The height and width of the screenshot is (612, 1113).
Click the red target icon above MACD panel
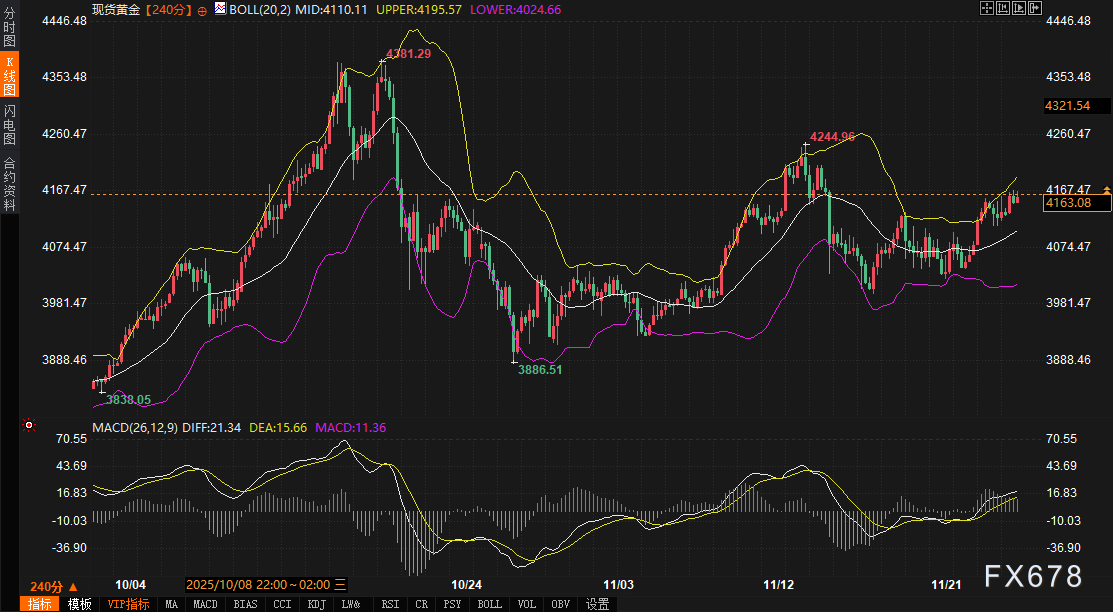[29, 425]
